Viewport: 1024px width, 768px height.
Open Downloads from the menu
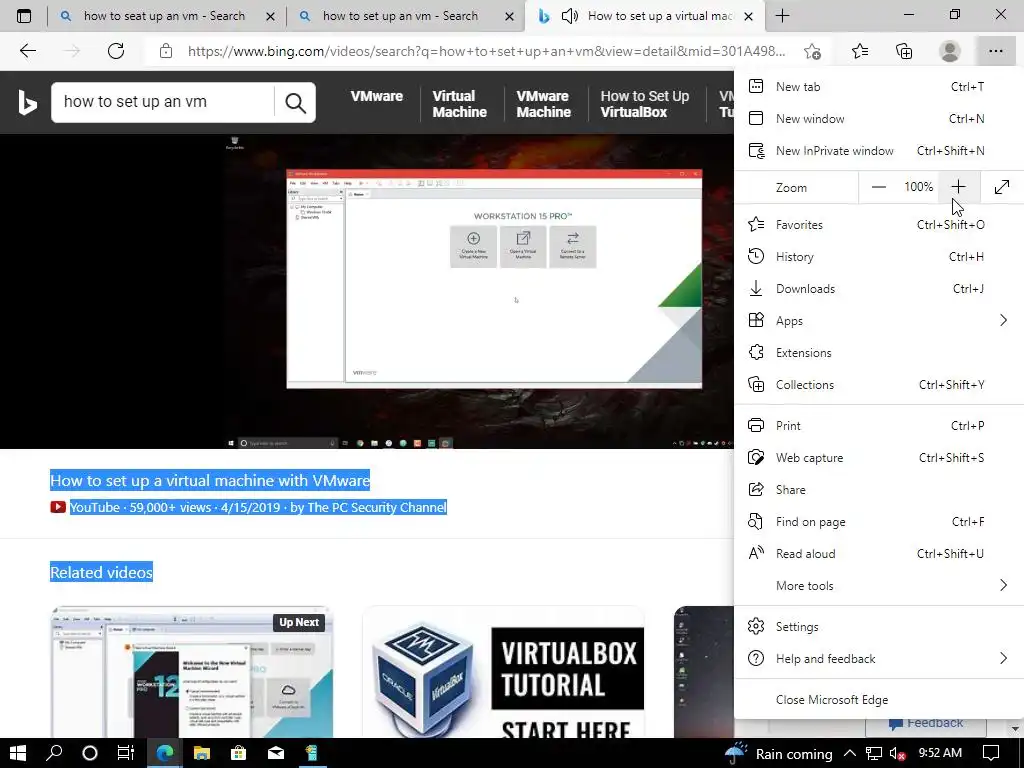coord(879,289)
